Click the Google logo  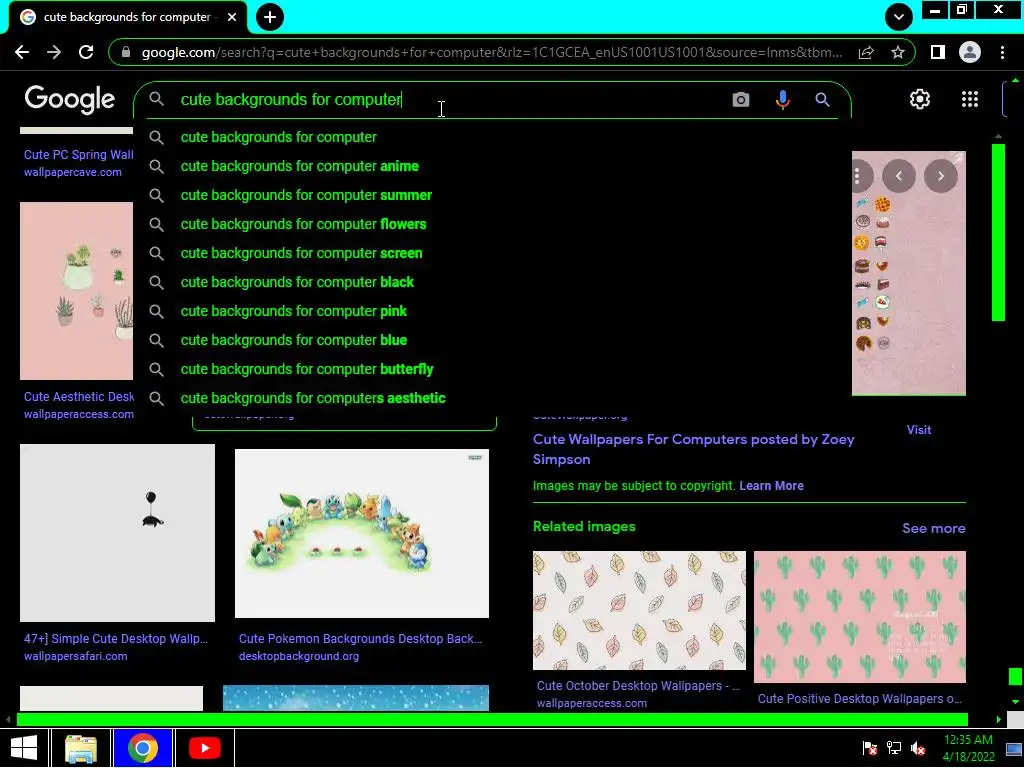coord(70,100)
